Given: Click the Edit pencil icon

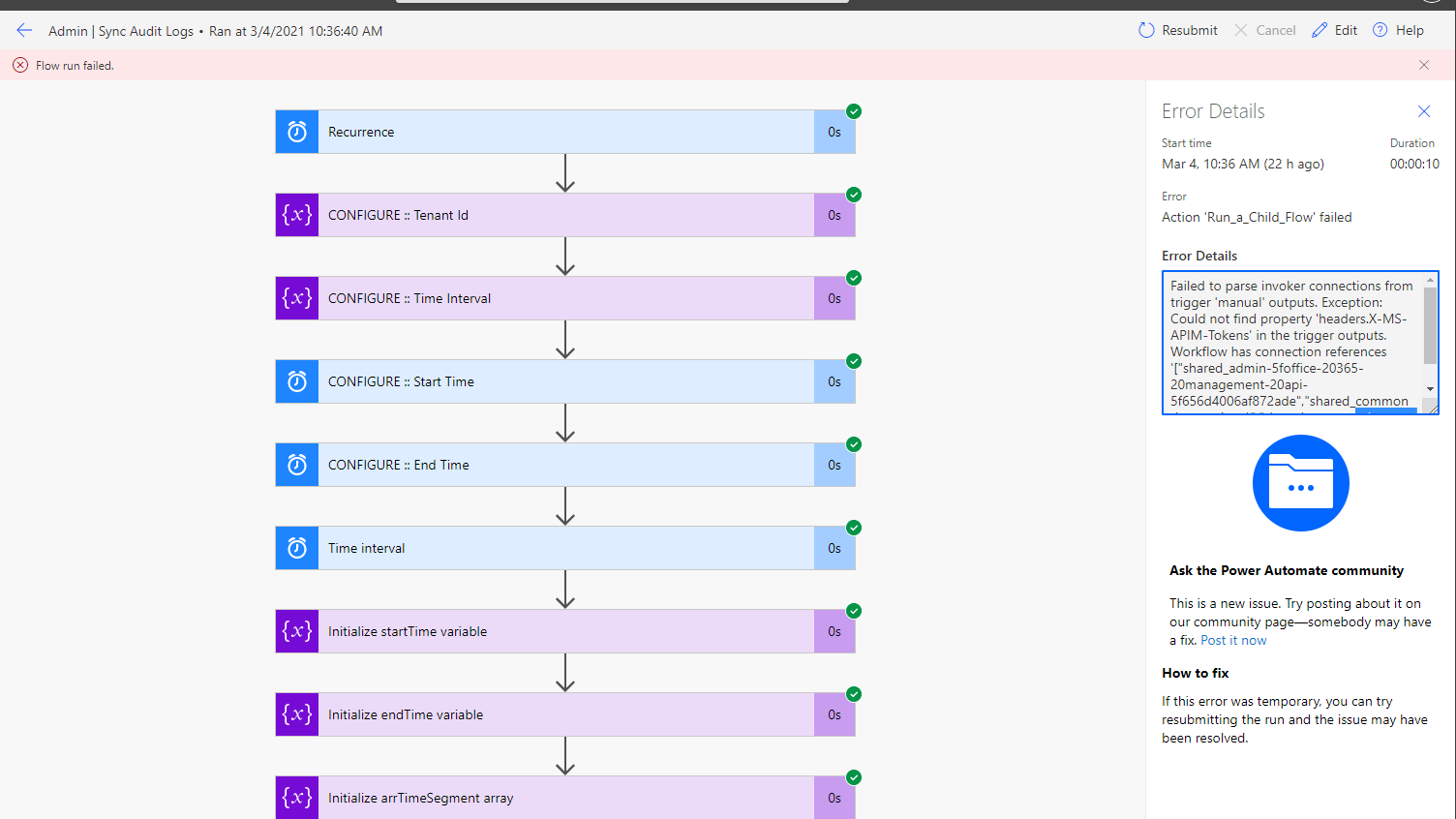Looking at the screenshot, I should 1319,30.
